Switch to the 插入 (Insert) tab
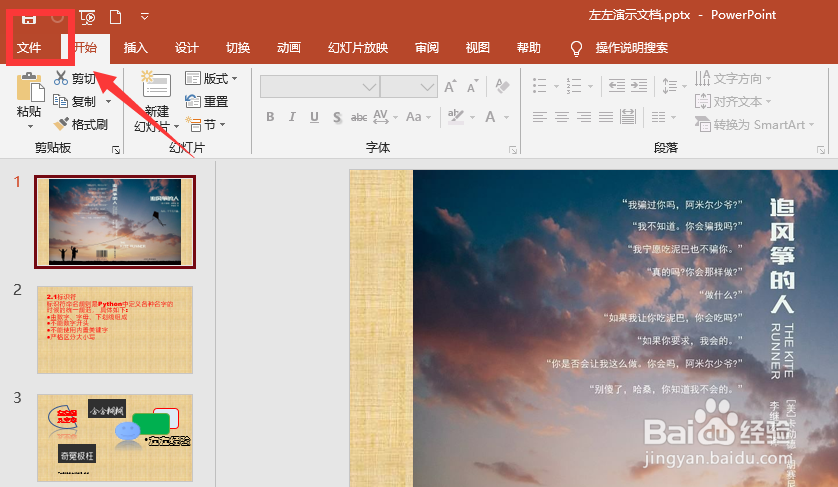The height and width of the screenshot is (487, 838). point(135,48)
